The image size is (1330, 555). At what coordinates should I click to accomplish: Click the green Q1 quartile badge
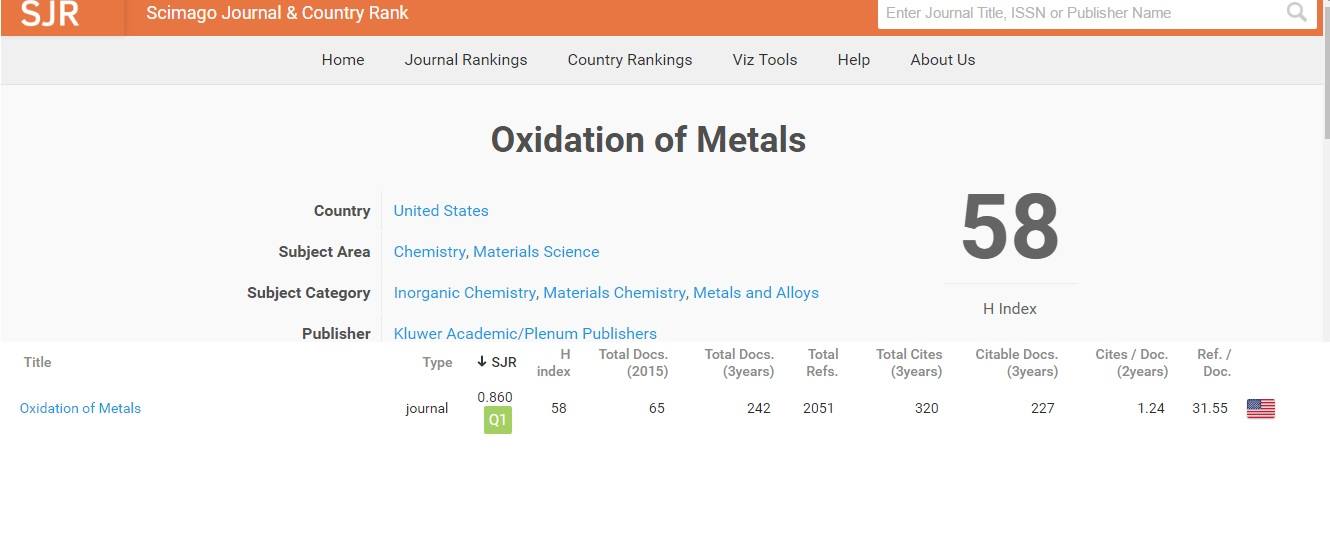[498, 421]
